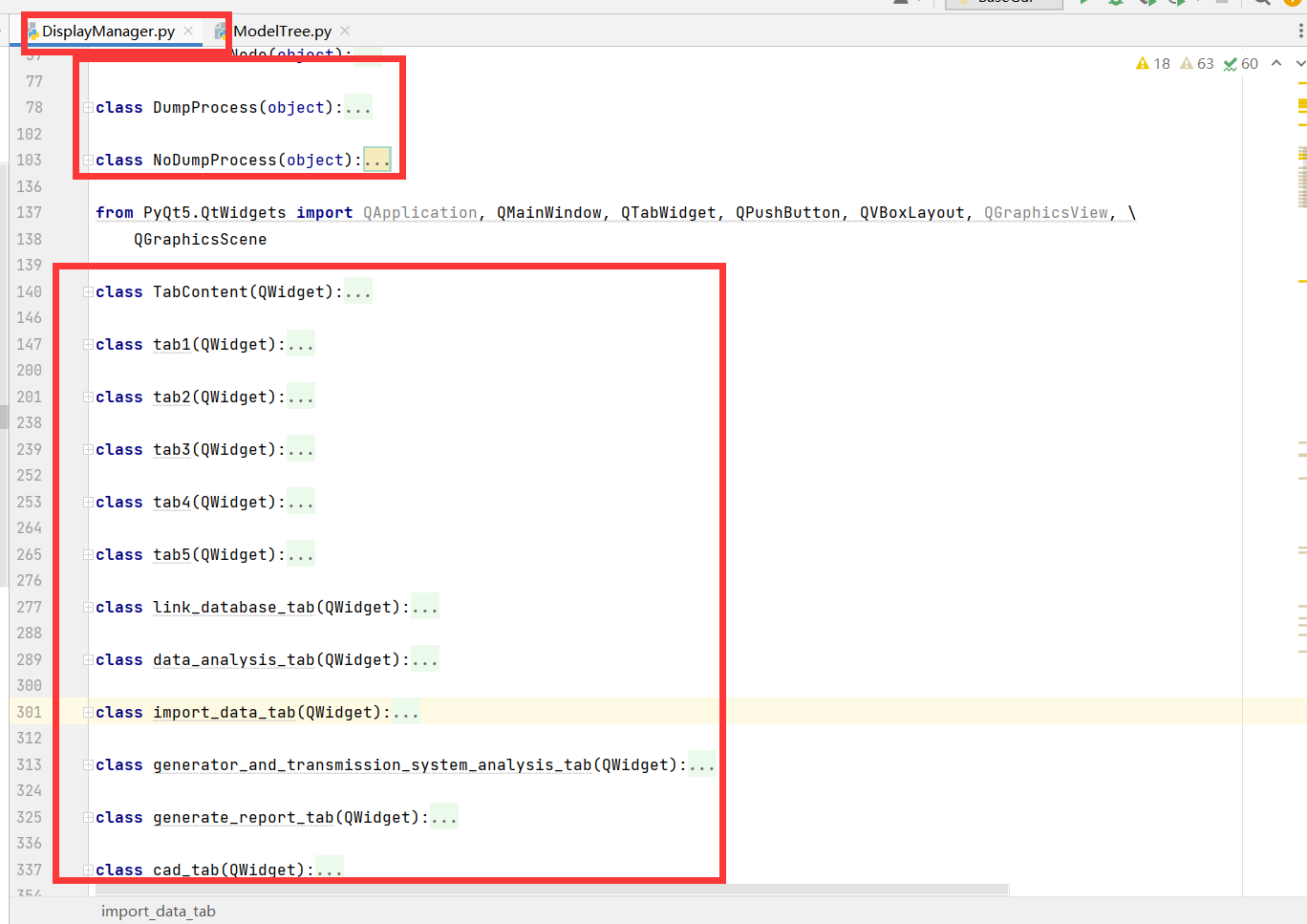Expand class tab5 fold marker
The width and height of the screenshot is (1307, 924).
pyautogui.click(x=88, y=555)
